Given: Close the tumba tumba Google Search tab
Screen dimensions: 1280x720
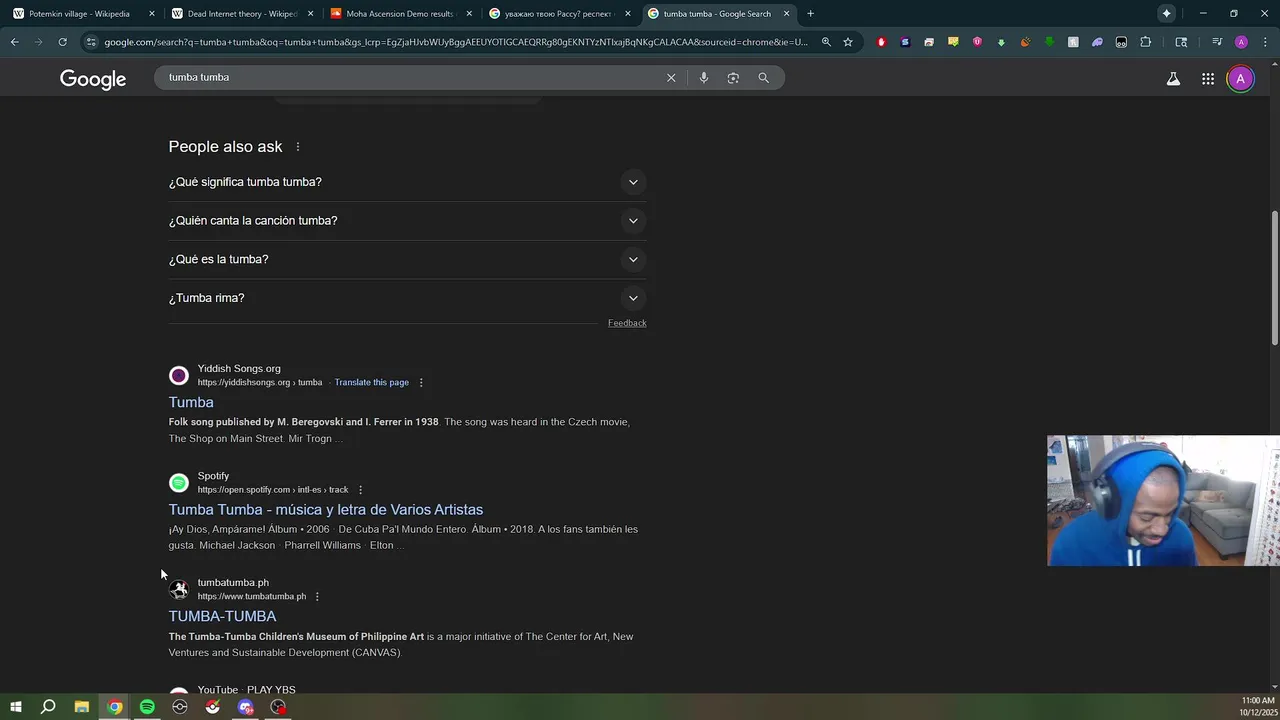Looking at the screenshot, I should point(786,14).
